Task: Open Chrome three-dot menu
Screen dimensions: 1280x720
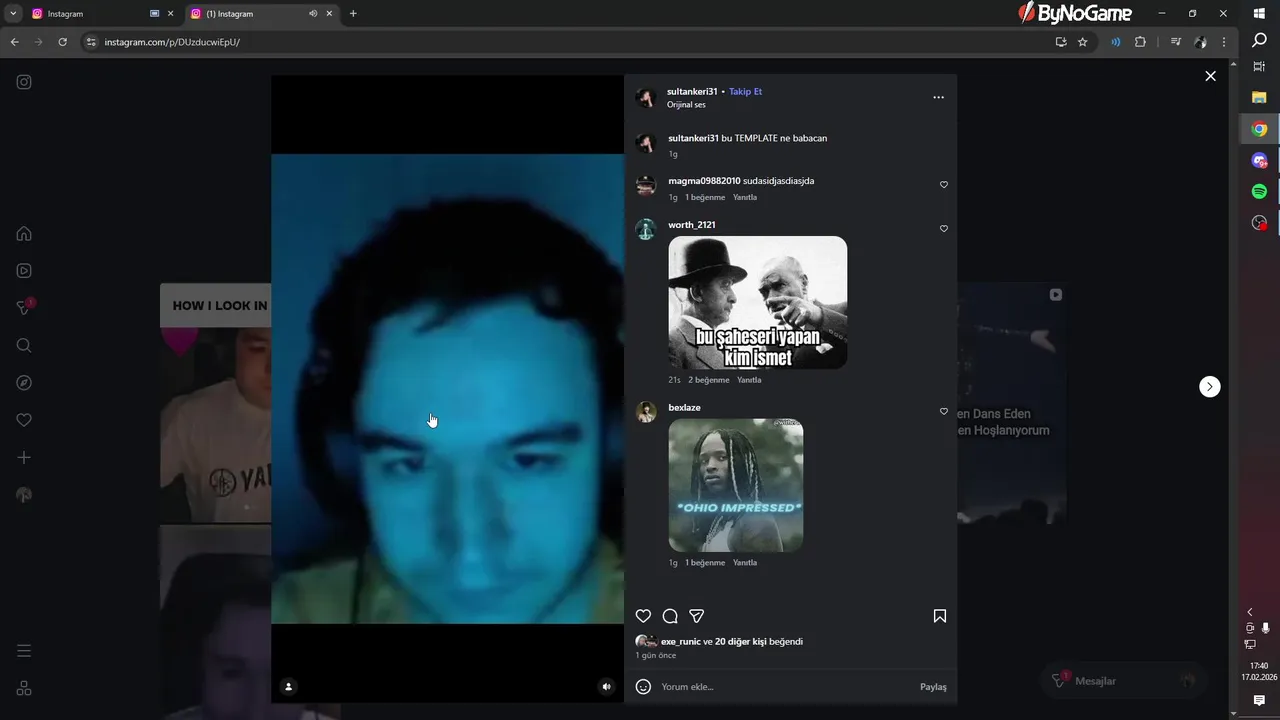Action: [1224, 42]
